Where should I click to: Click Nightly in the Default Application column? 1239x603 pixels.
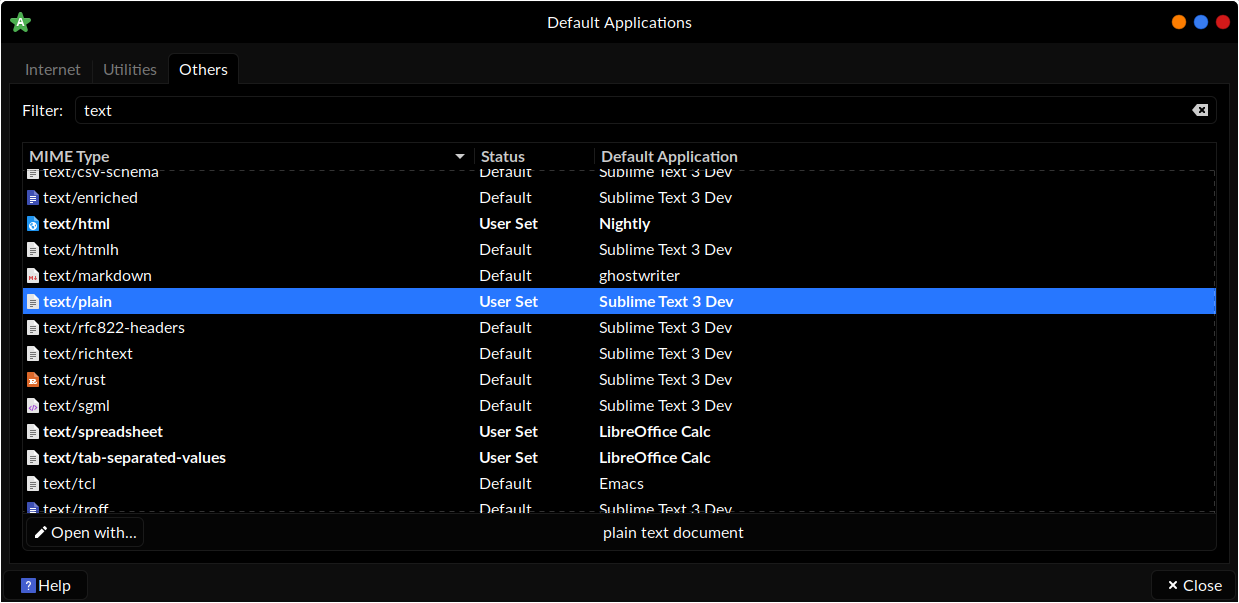[625, 224]
